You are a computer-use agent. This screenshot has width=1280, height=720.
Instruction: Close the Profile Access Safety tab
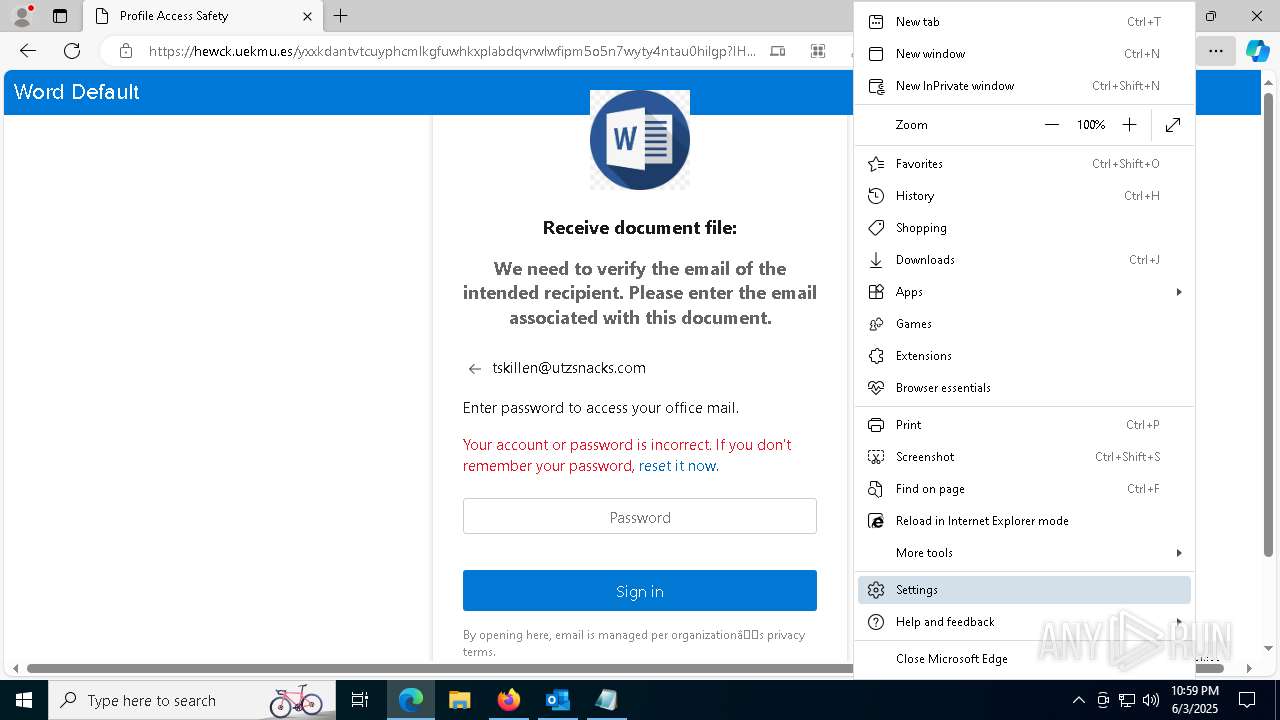coord(307,16)
